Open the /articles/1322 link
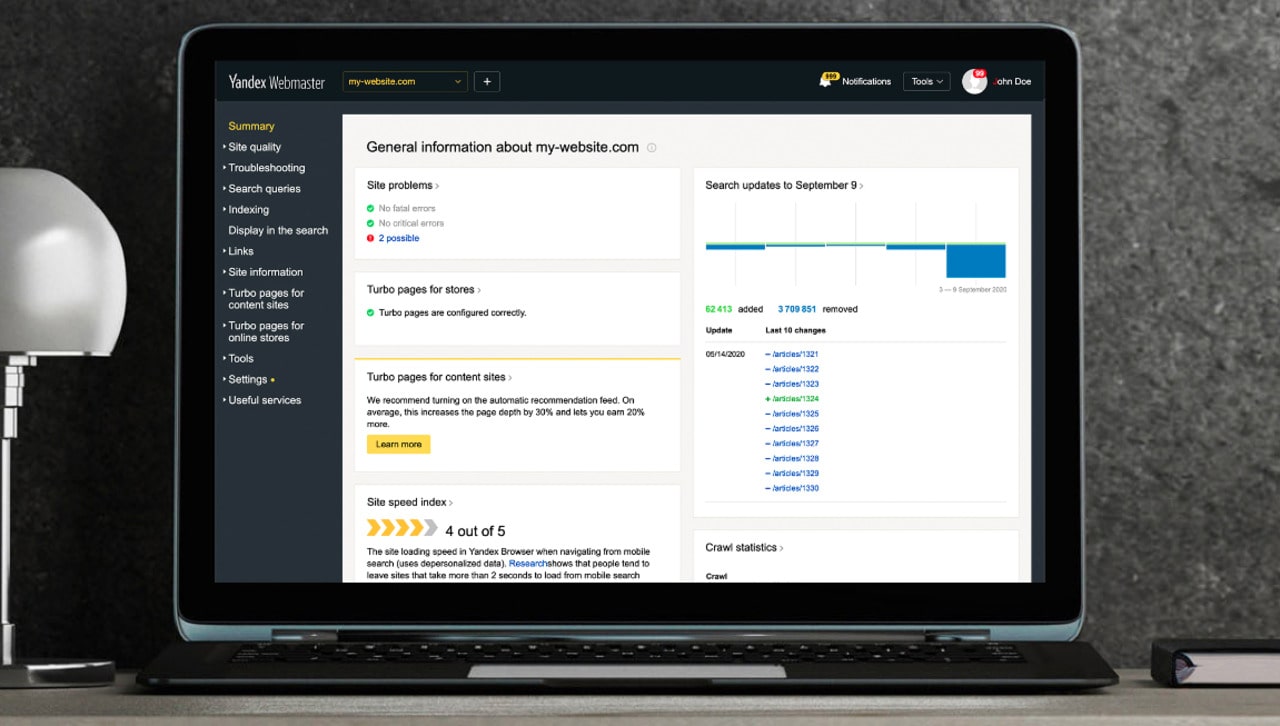The height and width of the screenshot is (726, 1280). 795,369
